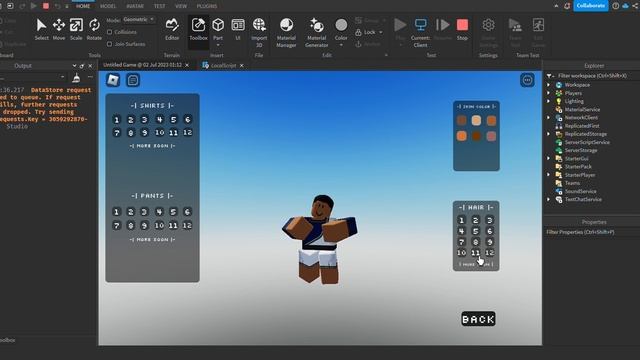Launch Material Generator
The image size is (640, 360).
click(316, 32)
